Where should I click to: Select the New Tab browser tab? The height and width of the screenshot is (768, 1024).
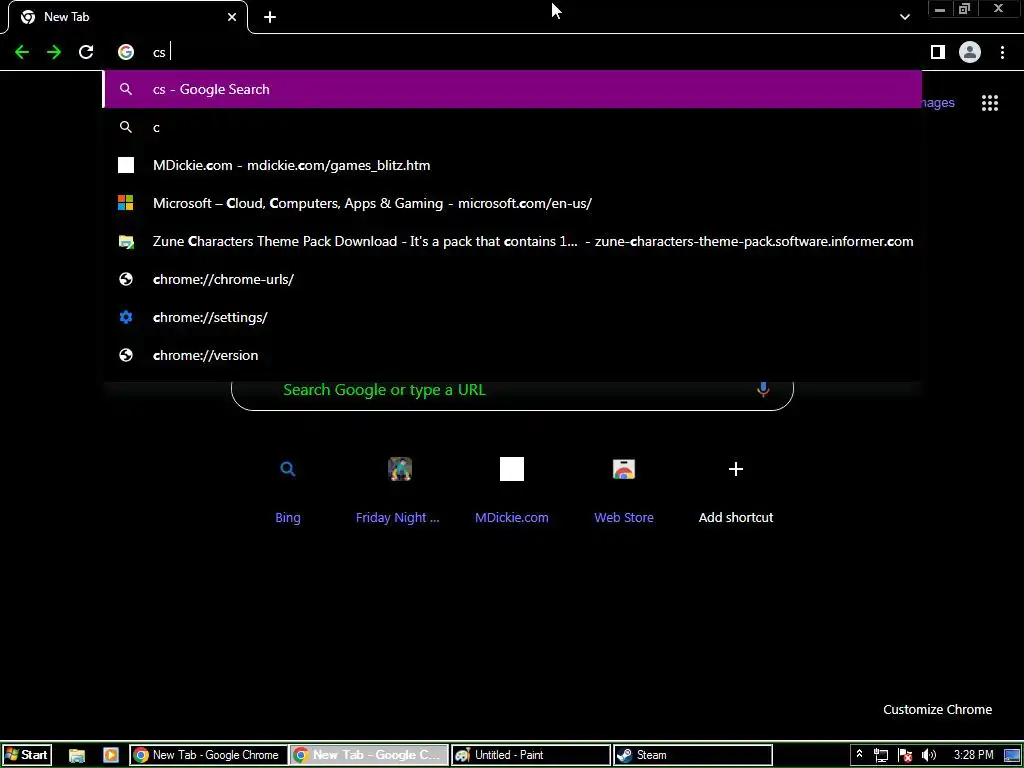coord(127,17)
